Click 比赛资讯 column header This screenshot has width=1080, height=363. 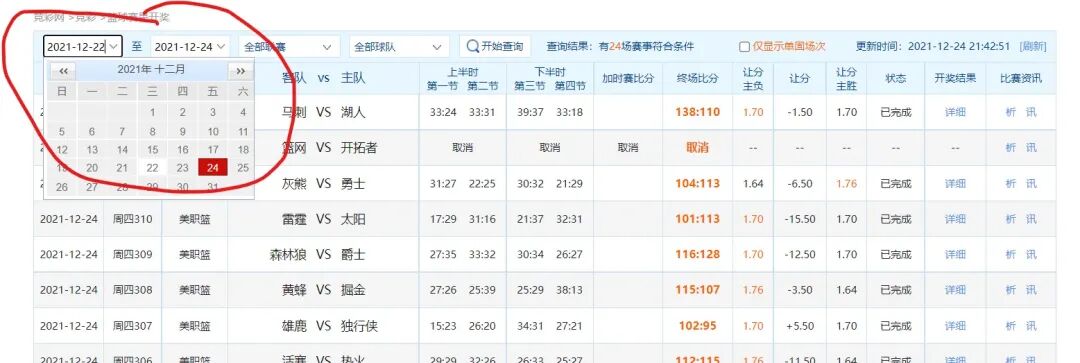point(1021,79)
